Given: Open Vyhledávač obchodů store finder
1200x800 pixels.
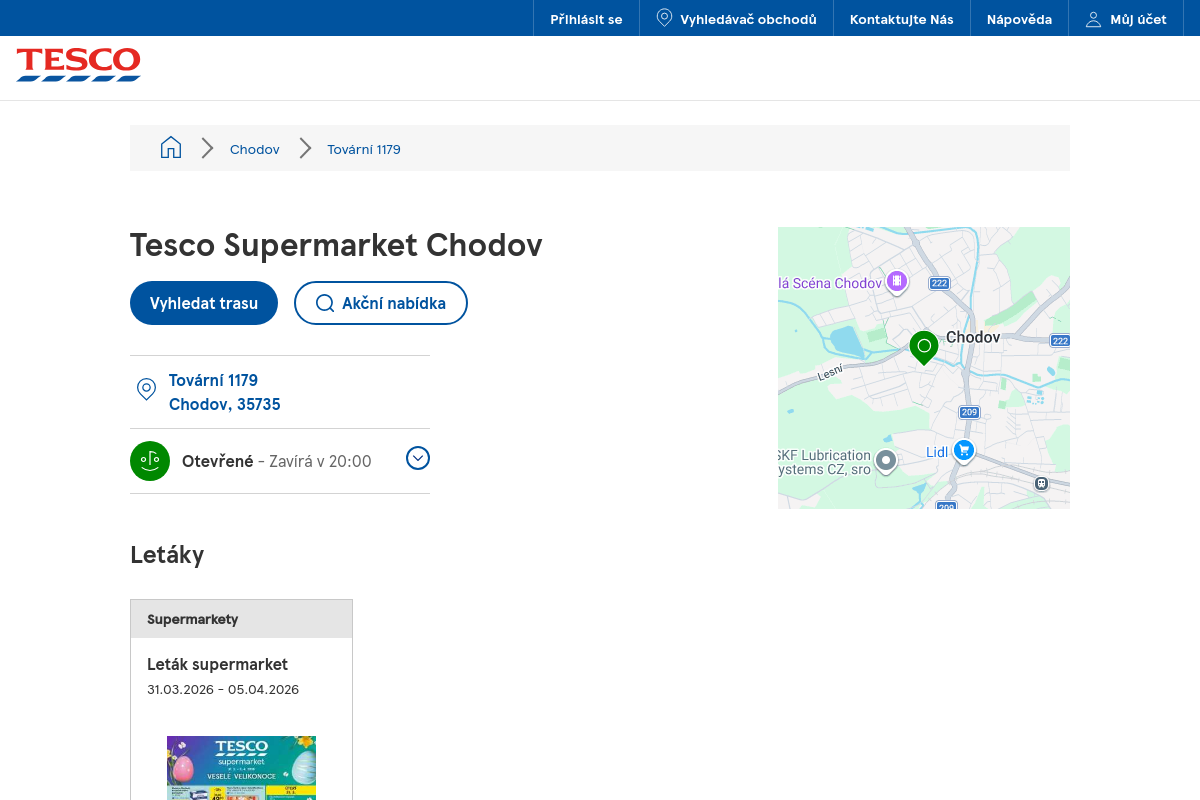Looking at the screenshot, I should point(736,19).
